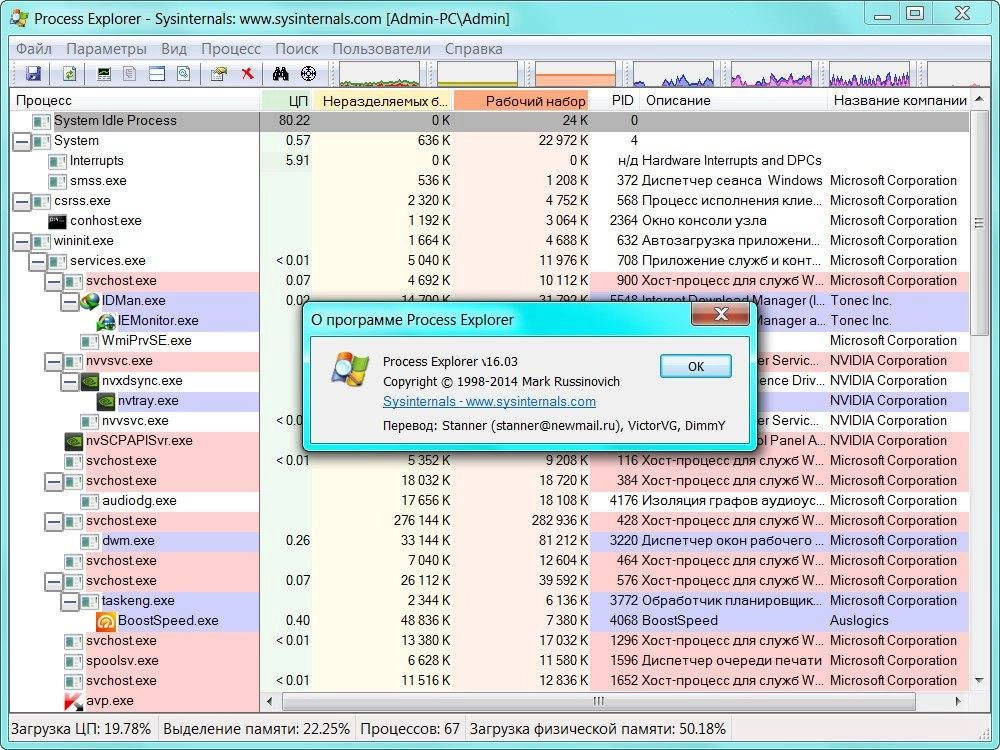Image resolution: width=1000 pixels, height=750 pixels.
Task: Open the Вид menu
Action: (x=174, y=49)
